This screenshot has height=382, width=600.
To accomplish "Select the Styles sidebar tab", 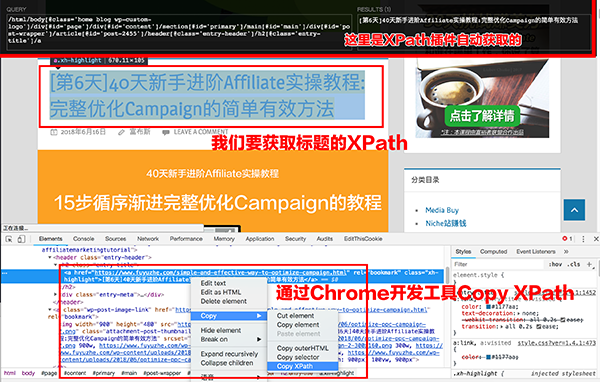I will [463, 251].
